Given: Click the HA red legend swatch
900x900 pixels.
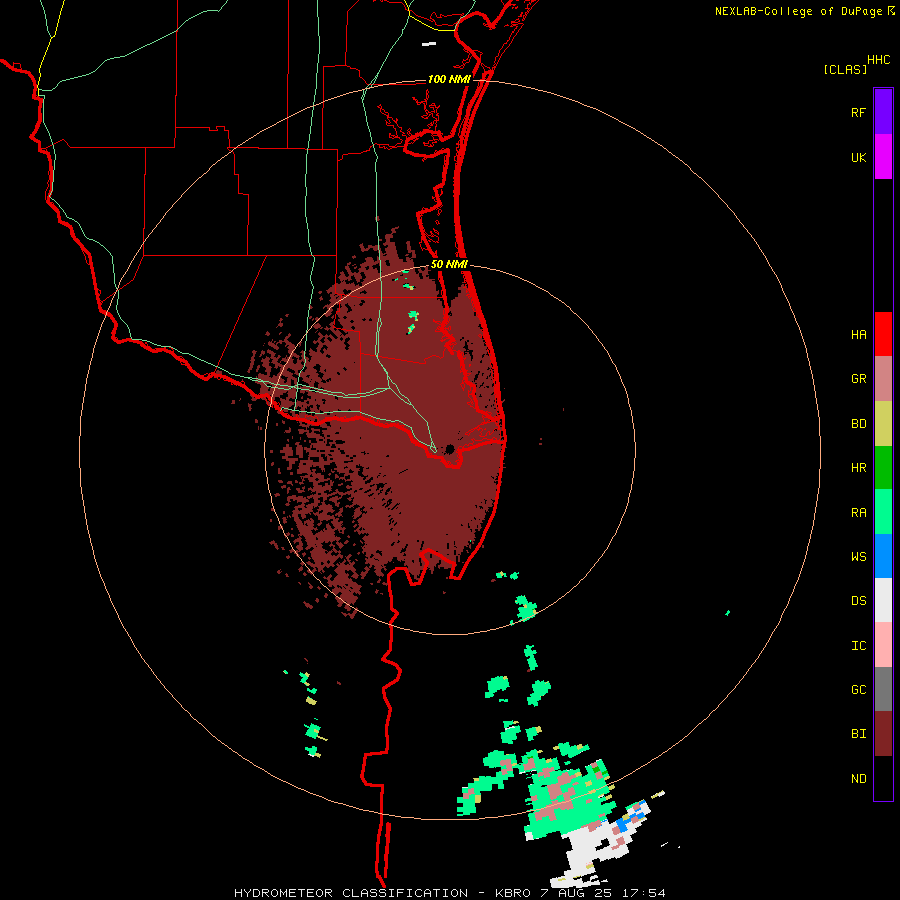Looking at the screenshot, I should click(883, 334).
